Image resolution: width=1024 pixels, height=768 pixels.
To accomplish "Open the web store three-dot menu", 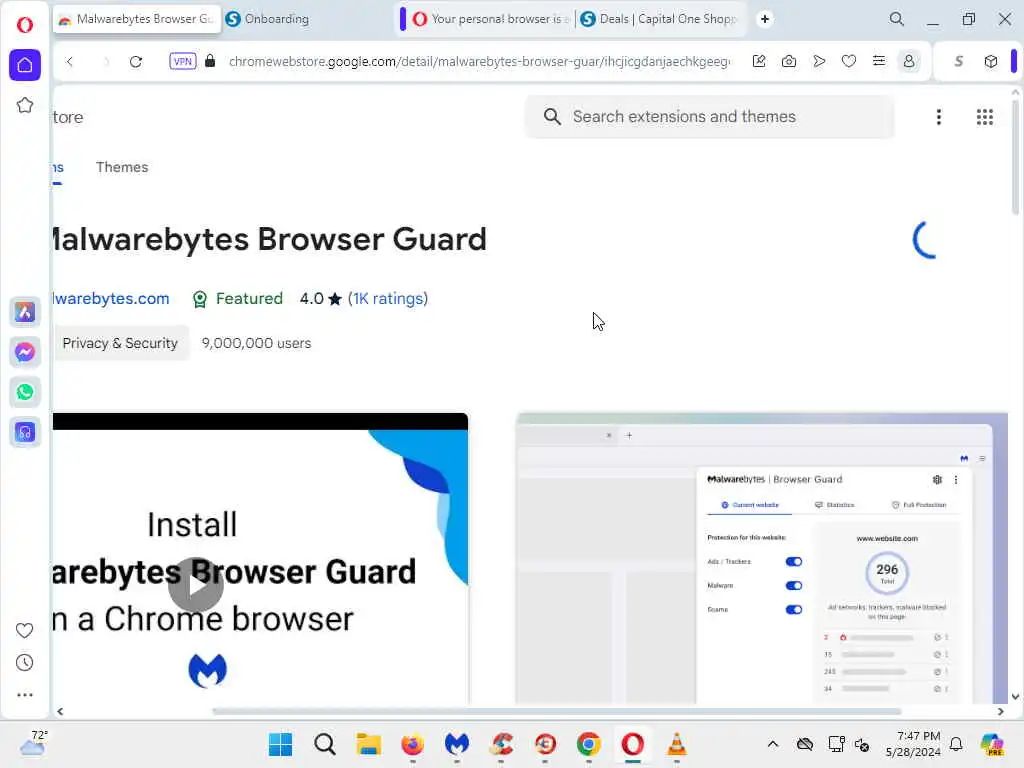I will (938, 117).
